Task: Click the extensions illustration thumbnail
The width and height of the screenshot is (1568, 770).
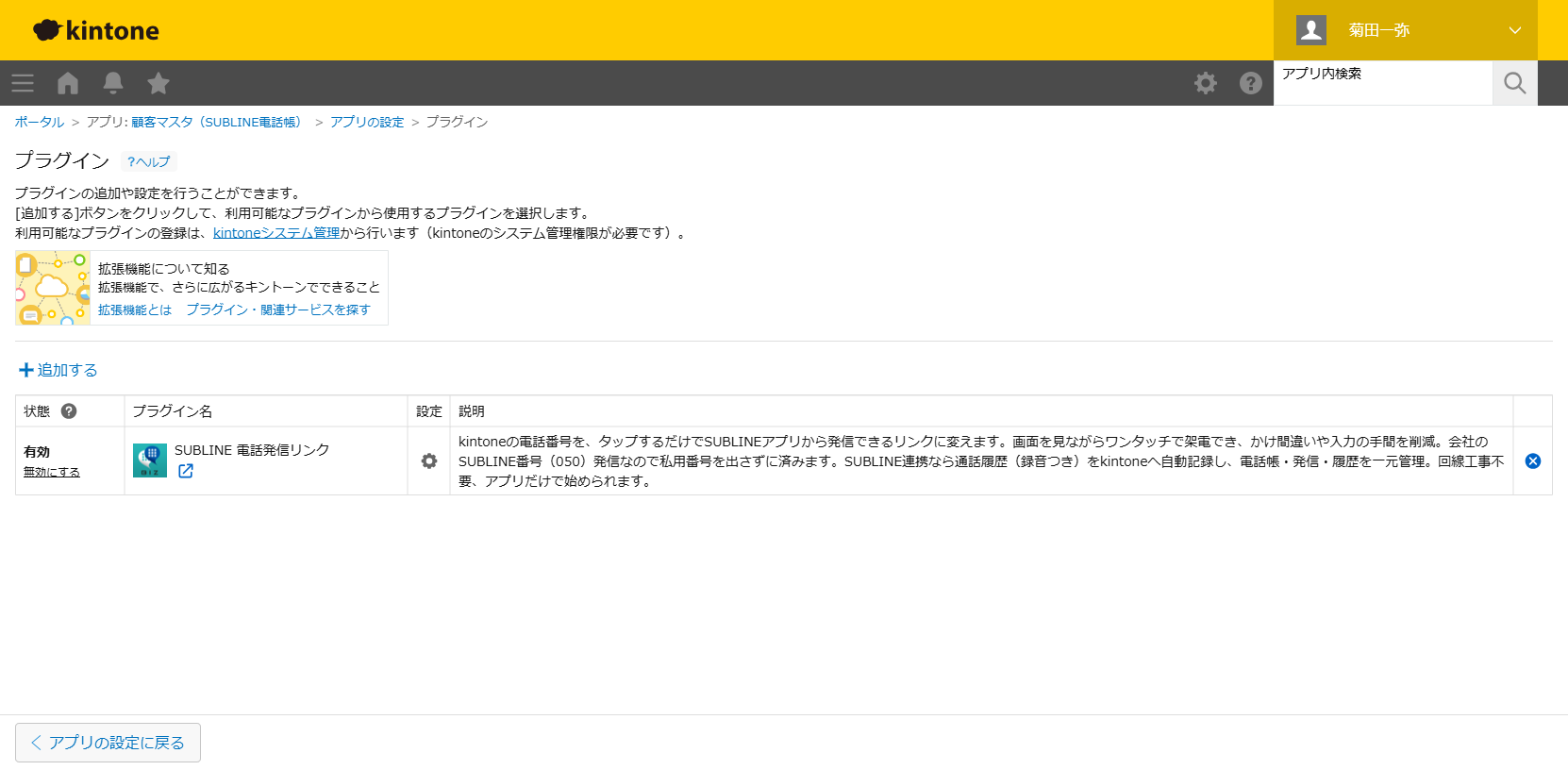Action: pos(53,288)
